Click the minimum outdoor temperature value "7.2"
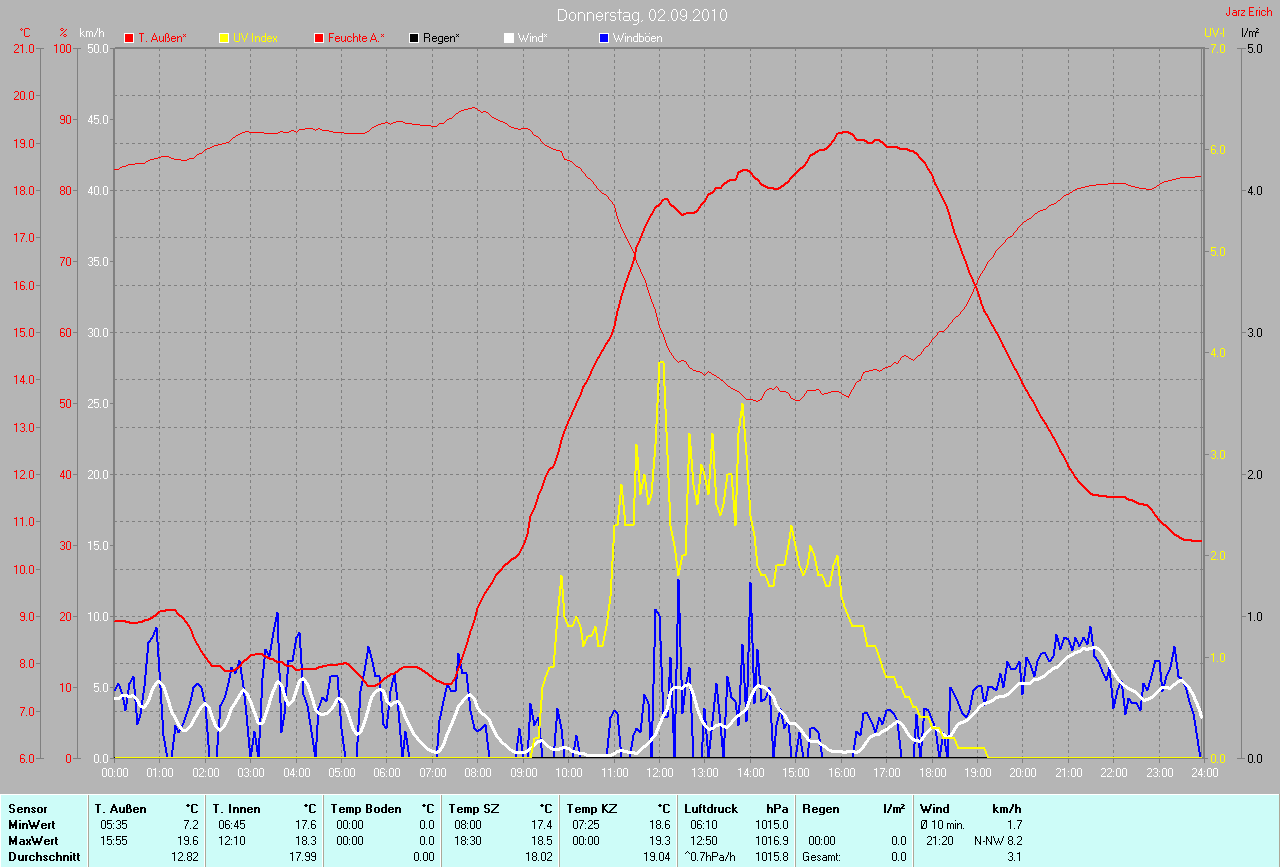The height and width of the screenshot is (867, 1280). (191, 825)
